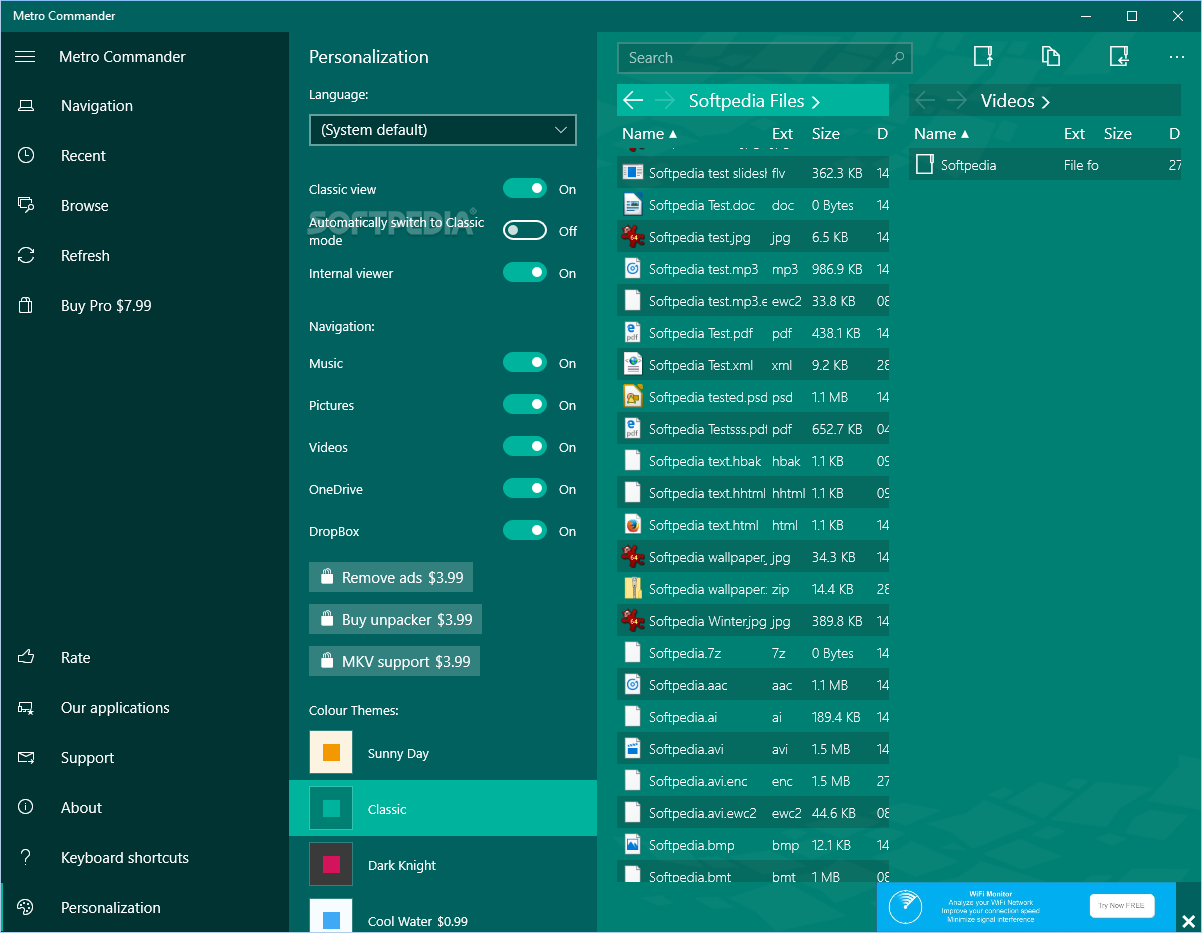Click the Buy Pro shopping bag icon
Image resolution: width=1202 pixels, height=933 pixels.
click(x=26, y=306)
